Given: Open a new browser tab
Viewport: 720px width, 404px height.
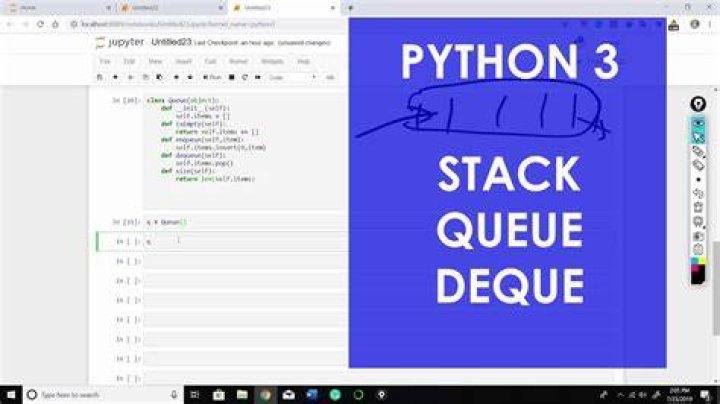Looking at the screenshot, I should pyautogui.click(x=351, y=8).
